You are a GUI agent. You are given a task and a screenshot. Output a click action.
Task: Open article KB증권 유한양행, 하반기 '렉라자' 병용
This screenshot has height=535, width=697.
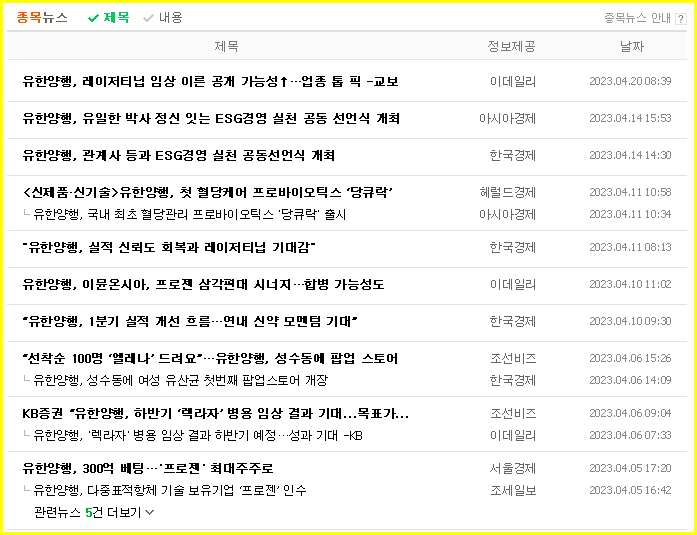[x=216, y=413]
